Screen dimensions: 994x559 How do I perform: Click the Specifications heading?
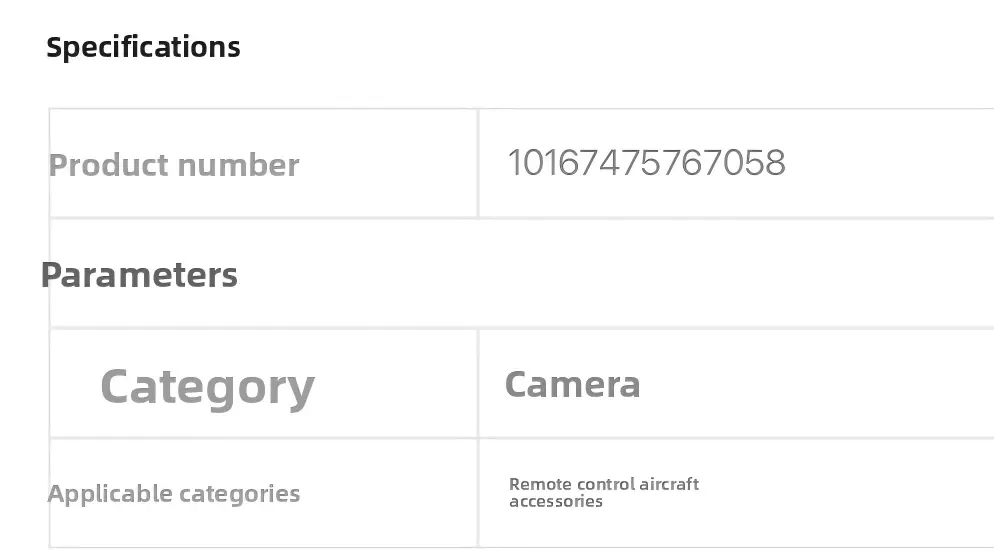(x=143, y=47)
